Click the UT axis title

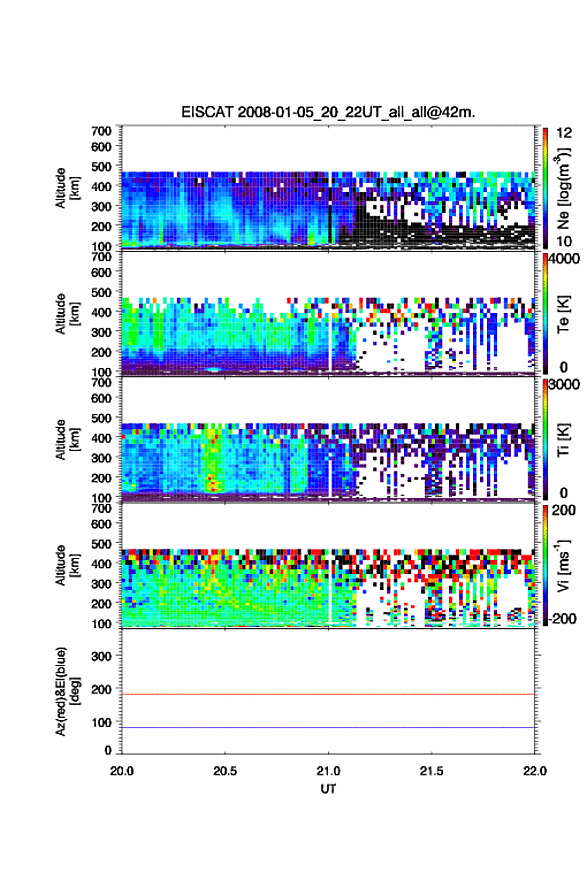[328, 789]
